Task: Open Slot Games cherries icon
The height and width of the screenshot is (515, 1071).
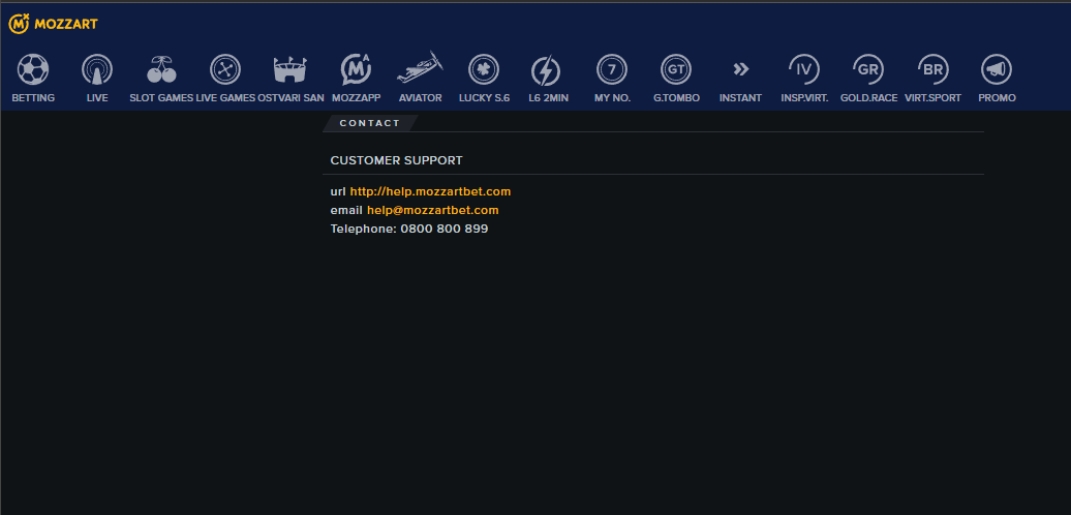Action: coord(161,70)
